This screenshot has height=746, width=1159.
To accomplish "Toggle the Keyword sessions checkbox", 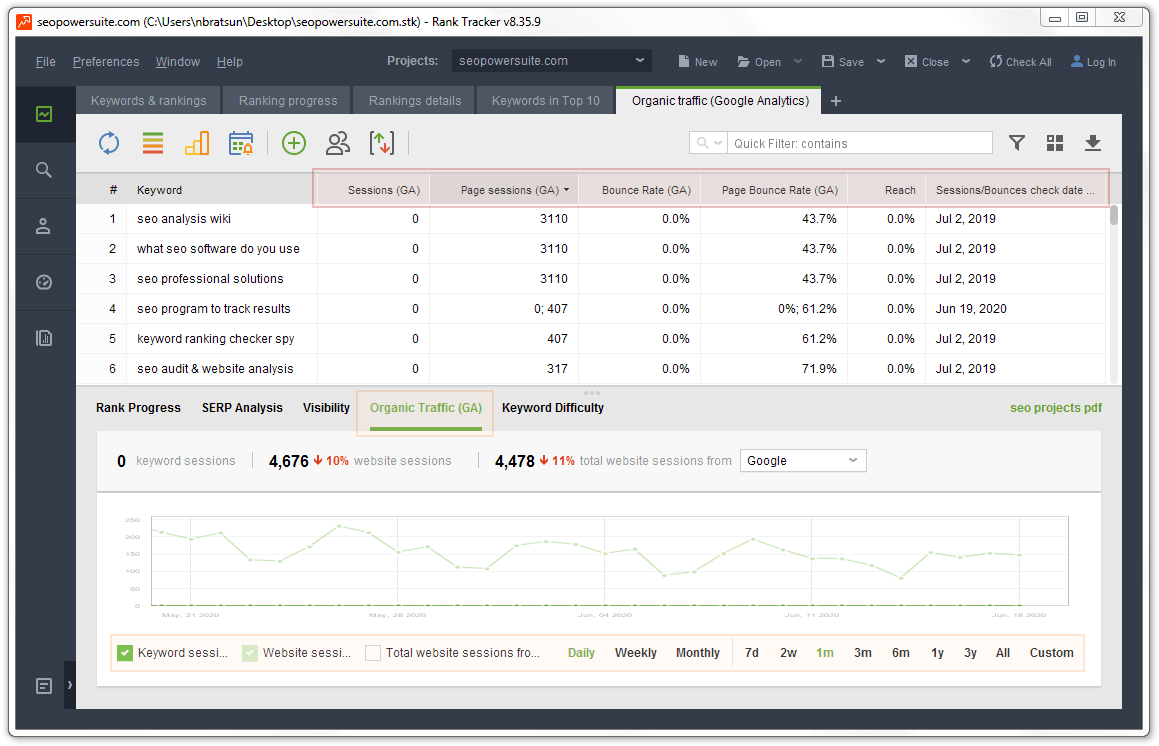I will tap(125, 653).
